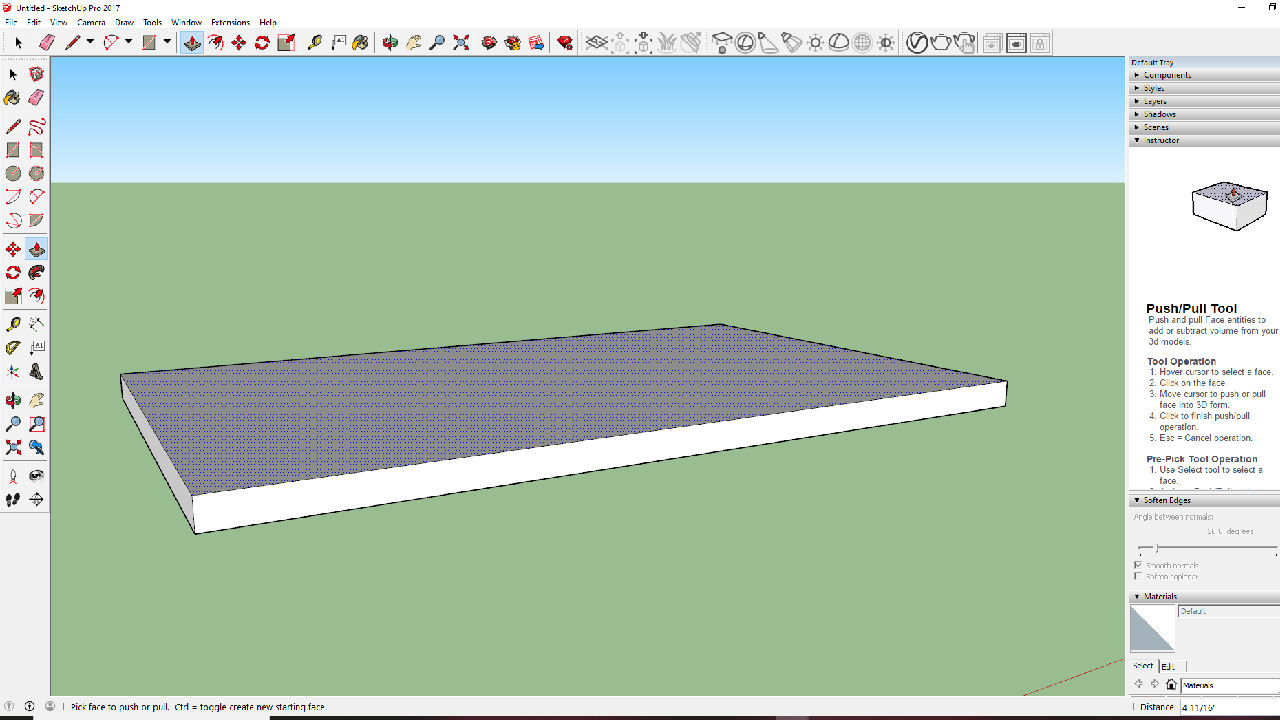Expand the Scenes tray panel

tap(1204, 127)
